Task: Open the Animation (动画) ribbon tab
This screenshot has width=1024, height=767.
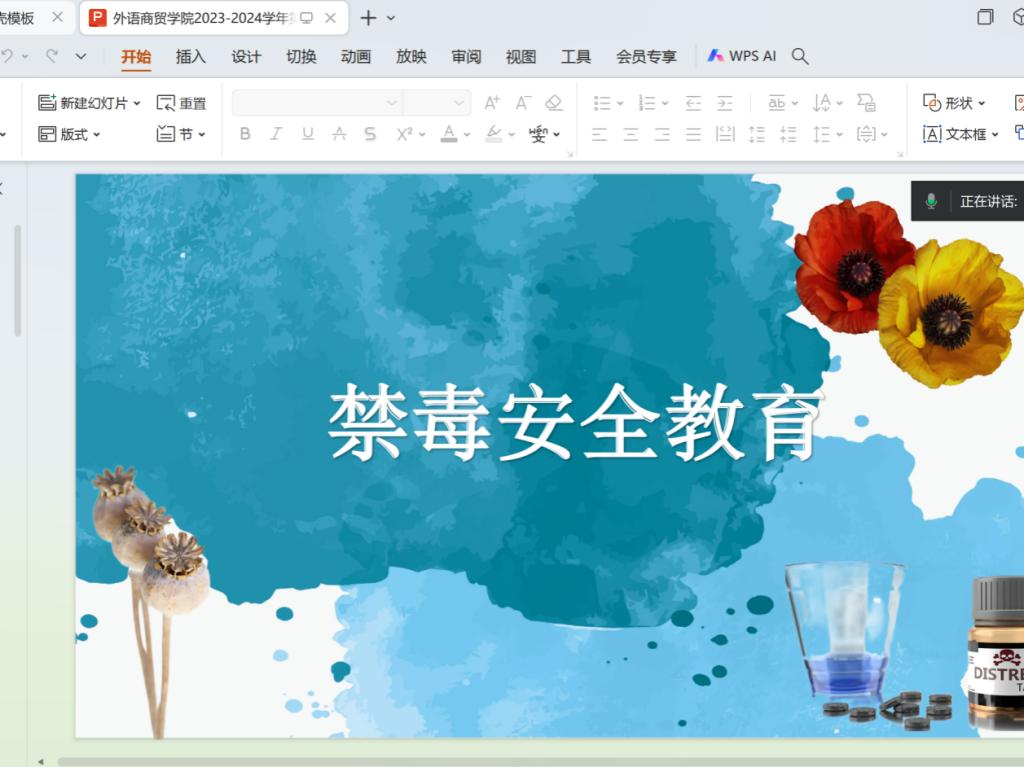Action: click(355, 57)
